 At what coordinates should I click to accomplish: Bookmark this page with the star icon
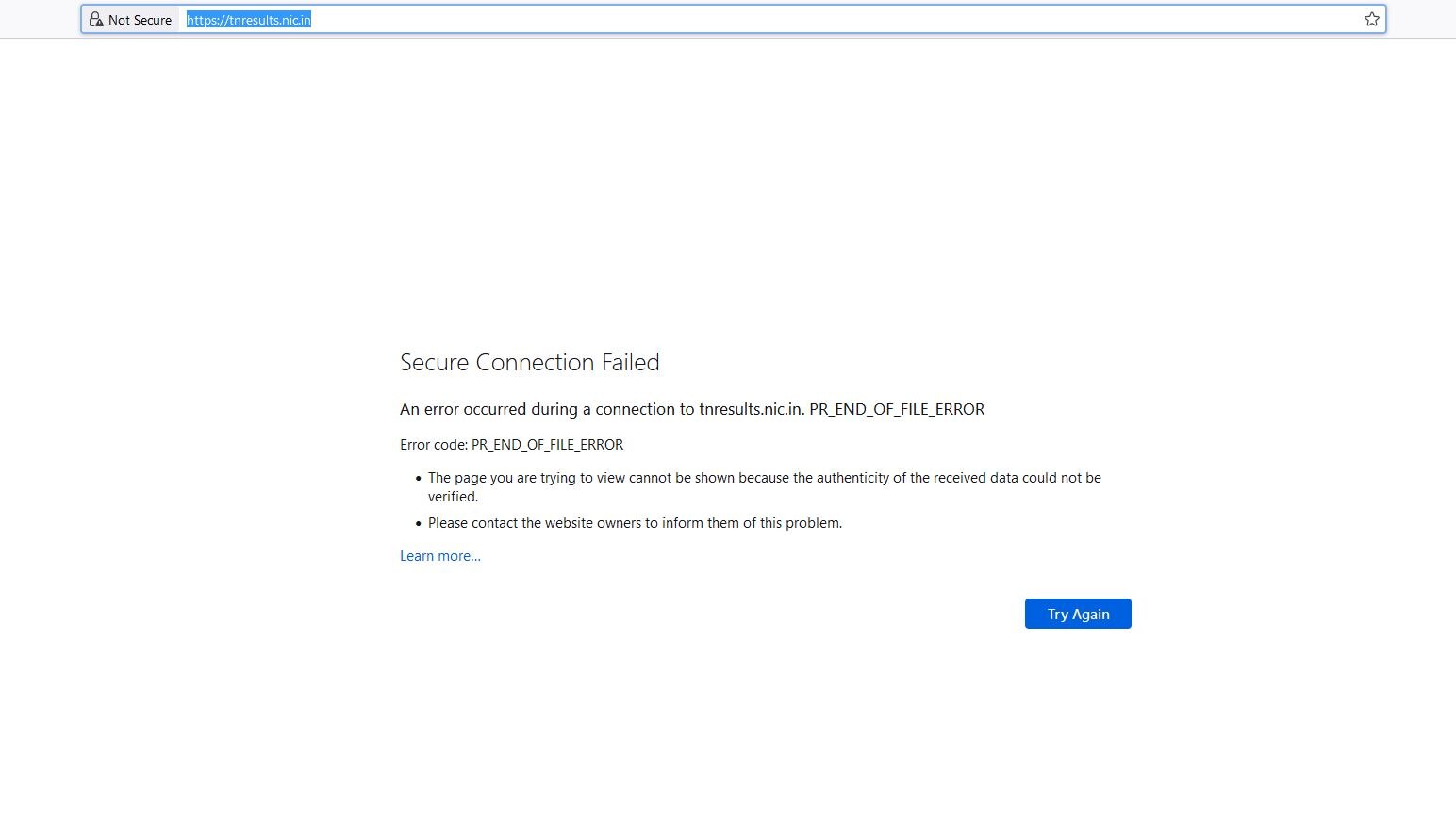point(1371,20)
